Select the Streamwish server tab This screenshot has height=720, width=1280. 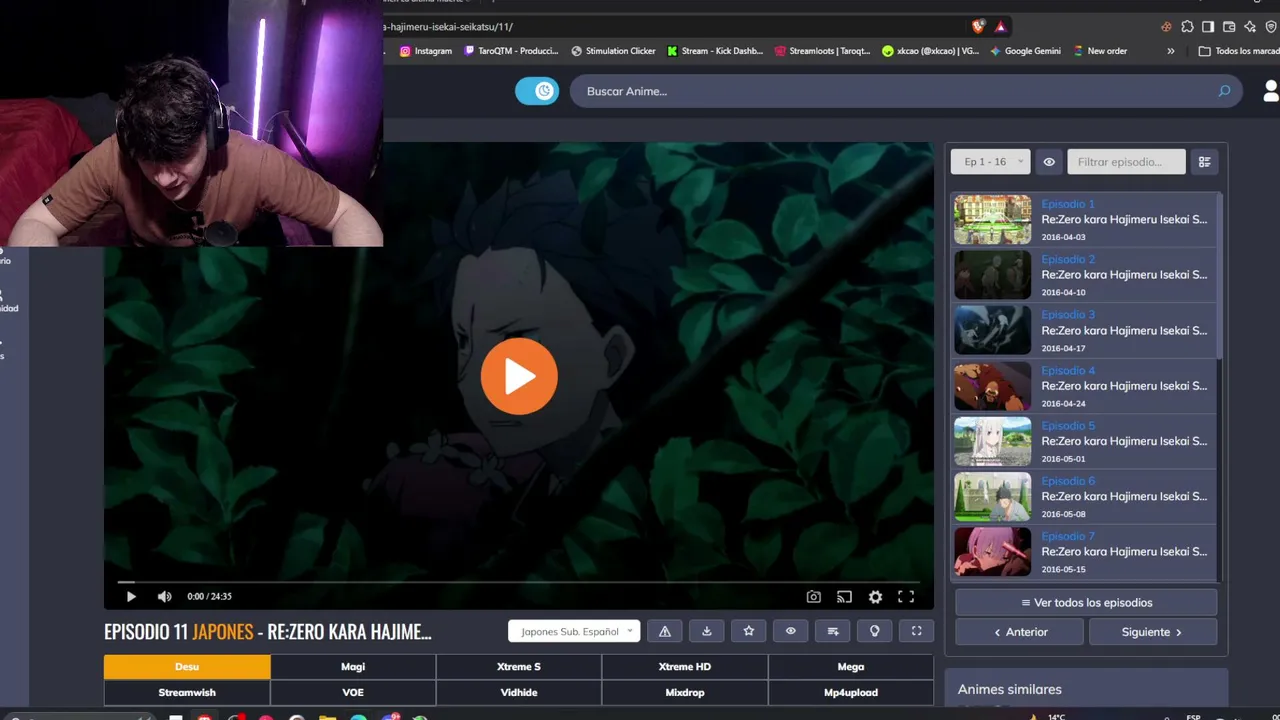tap(187, 693)
